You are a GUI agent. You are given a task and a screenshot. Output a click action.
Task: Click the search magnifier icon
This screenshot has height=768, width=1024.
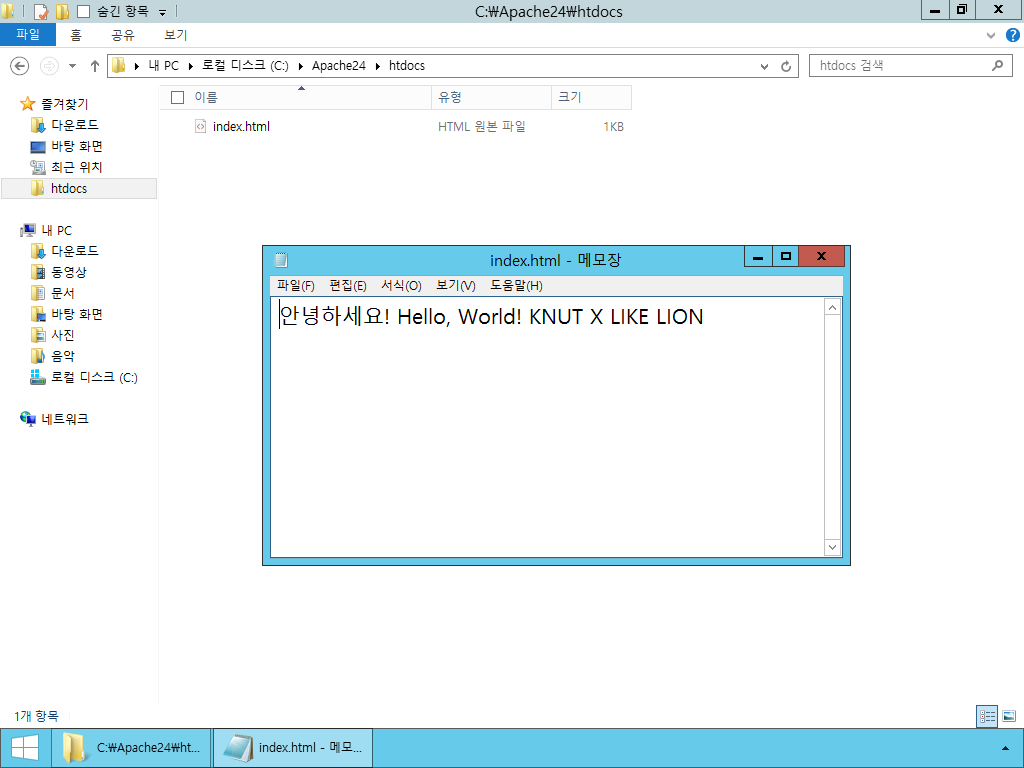point(997,65)
